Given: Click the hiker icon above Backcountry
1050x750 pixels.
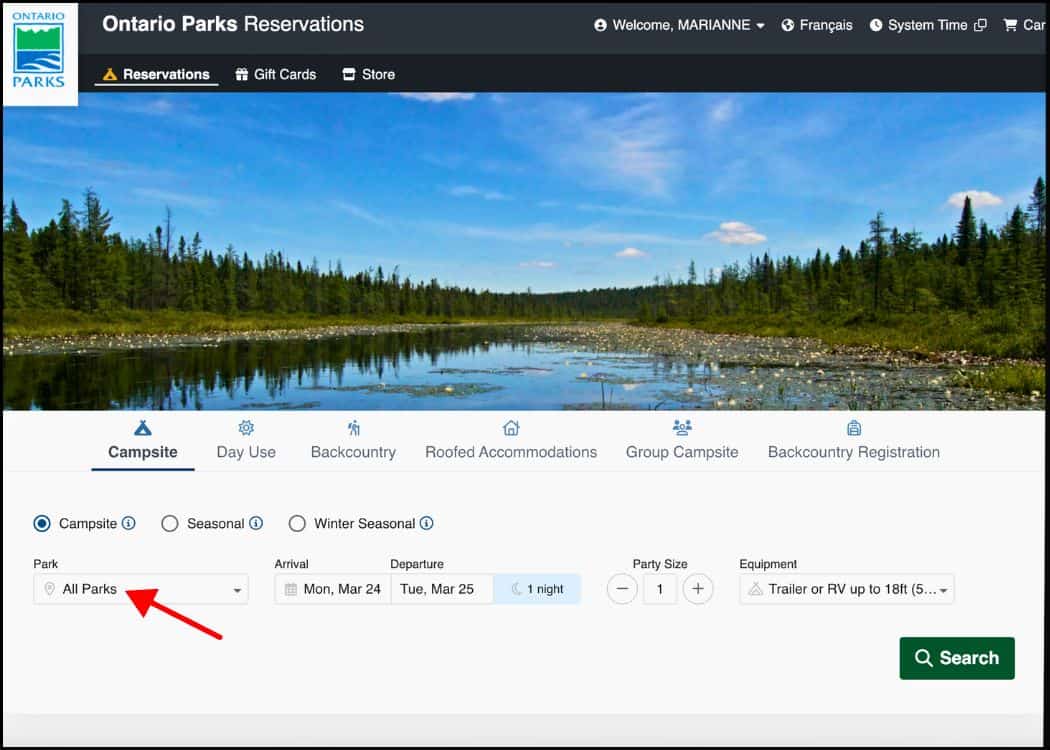Looking at the screenshot, I should (x=354, y=428).
